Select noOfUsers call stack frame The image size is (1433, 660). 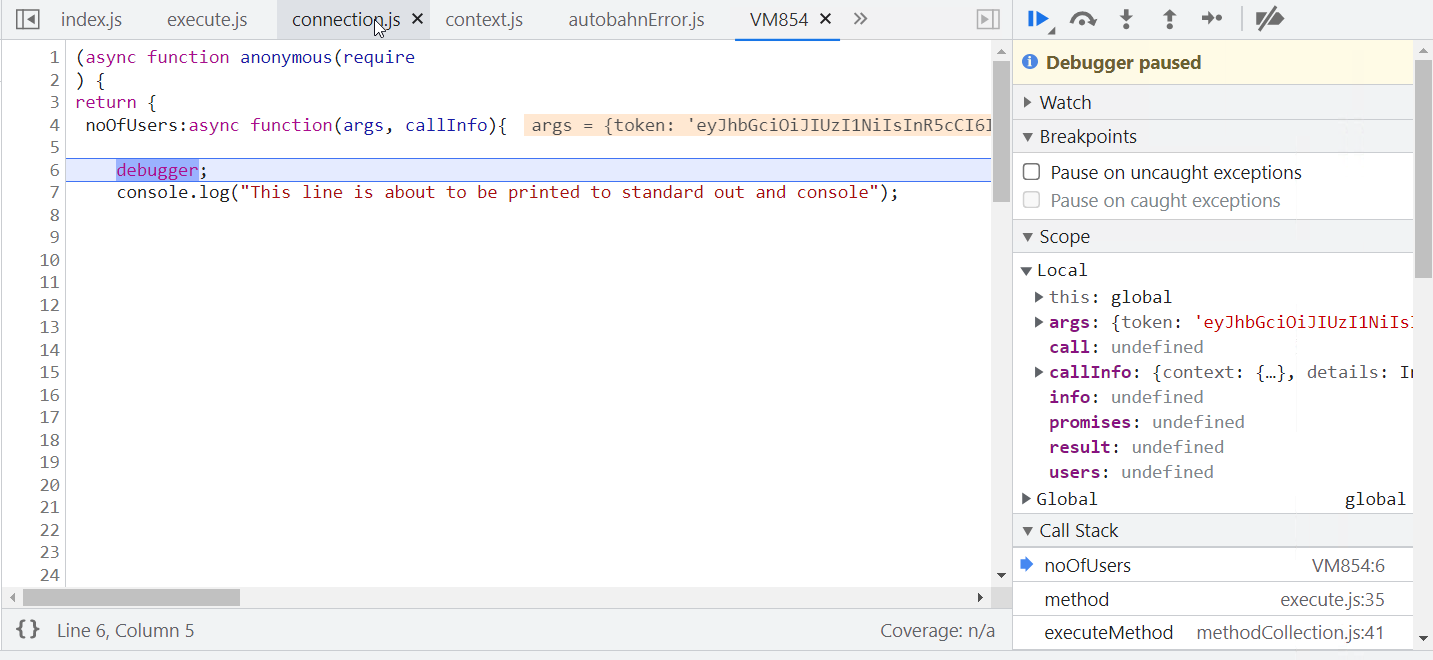1213,565
